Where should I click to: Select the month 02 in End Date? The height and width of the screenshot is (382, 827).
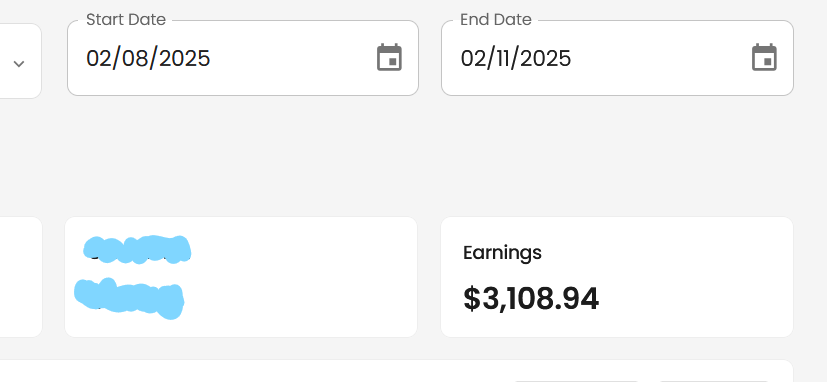point(471,58)
